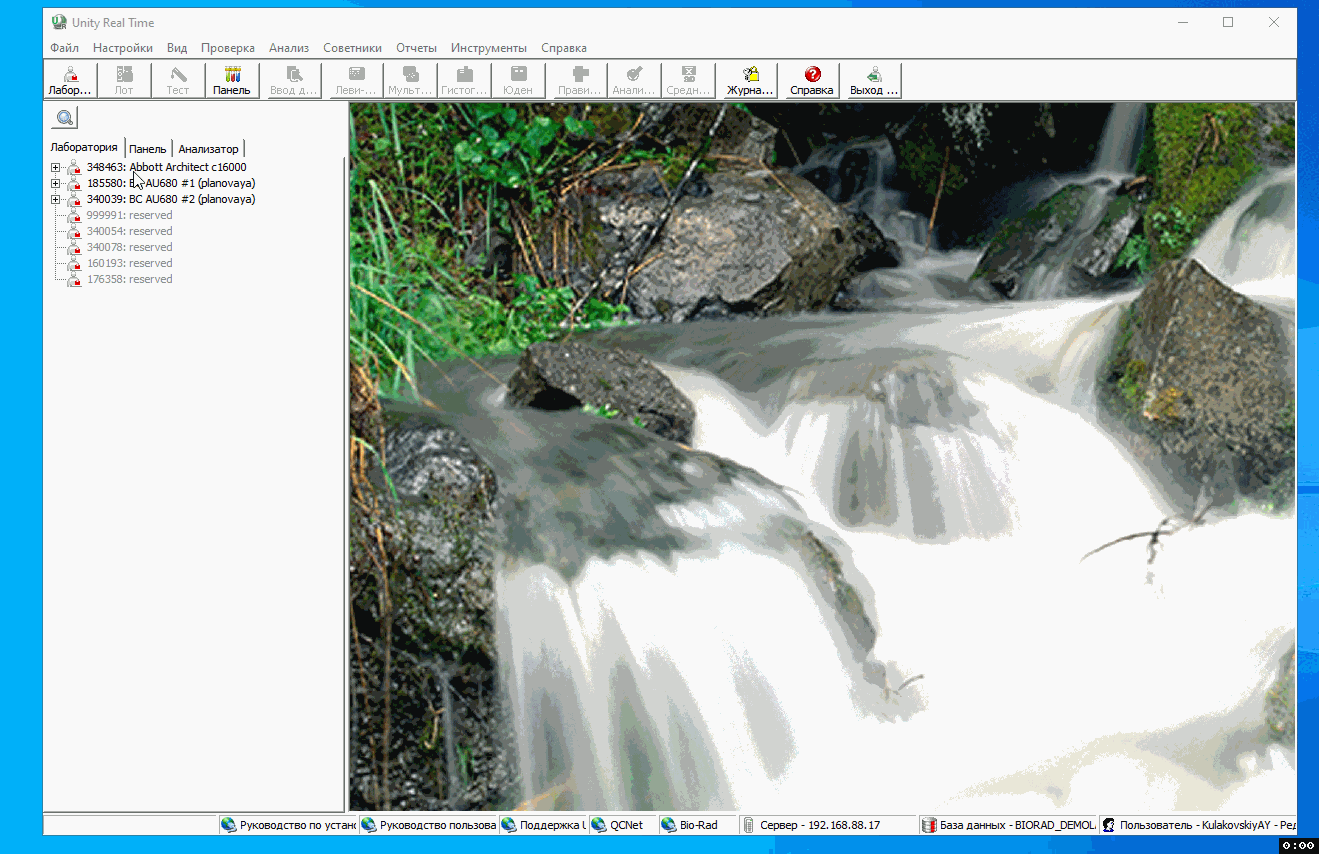Viewport: 1319px width, 854px height.
Task: Open the QCNet status bar link
Action: tap(625, 825)
